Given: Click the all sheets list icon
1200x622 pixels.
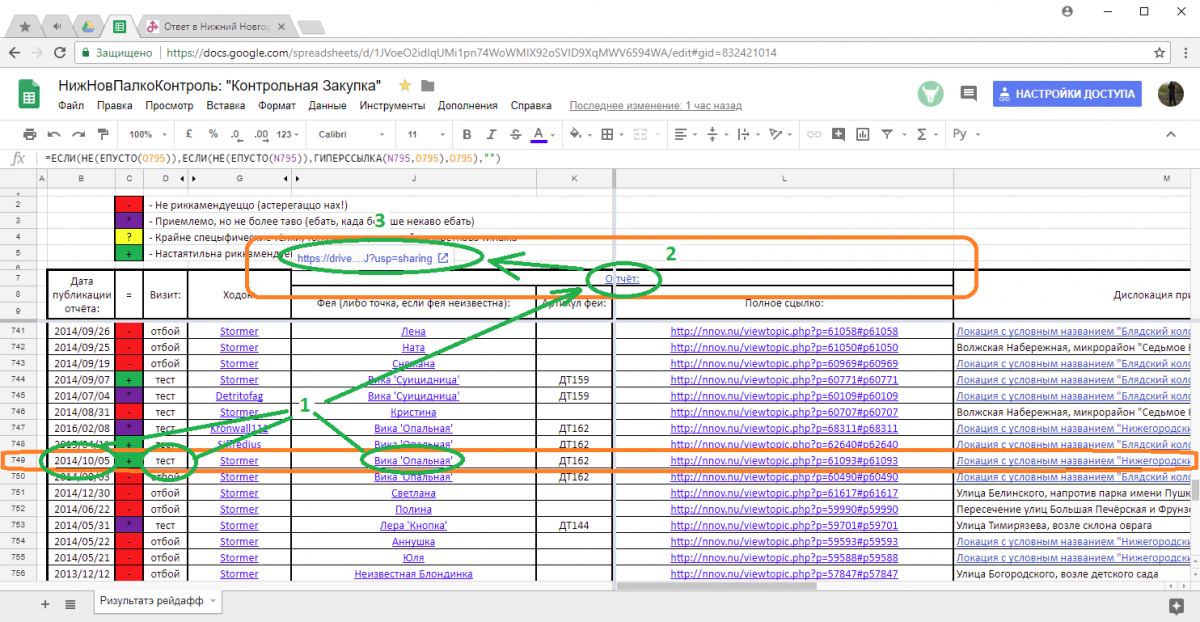Looking at the screenshot, I should click(70, 604).
